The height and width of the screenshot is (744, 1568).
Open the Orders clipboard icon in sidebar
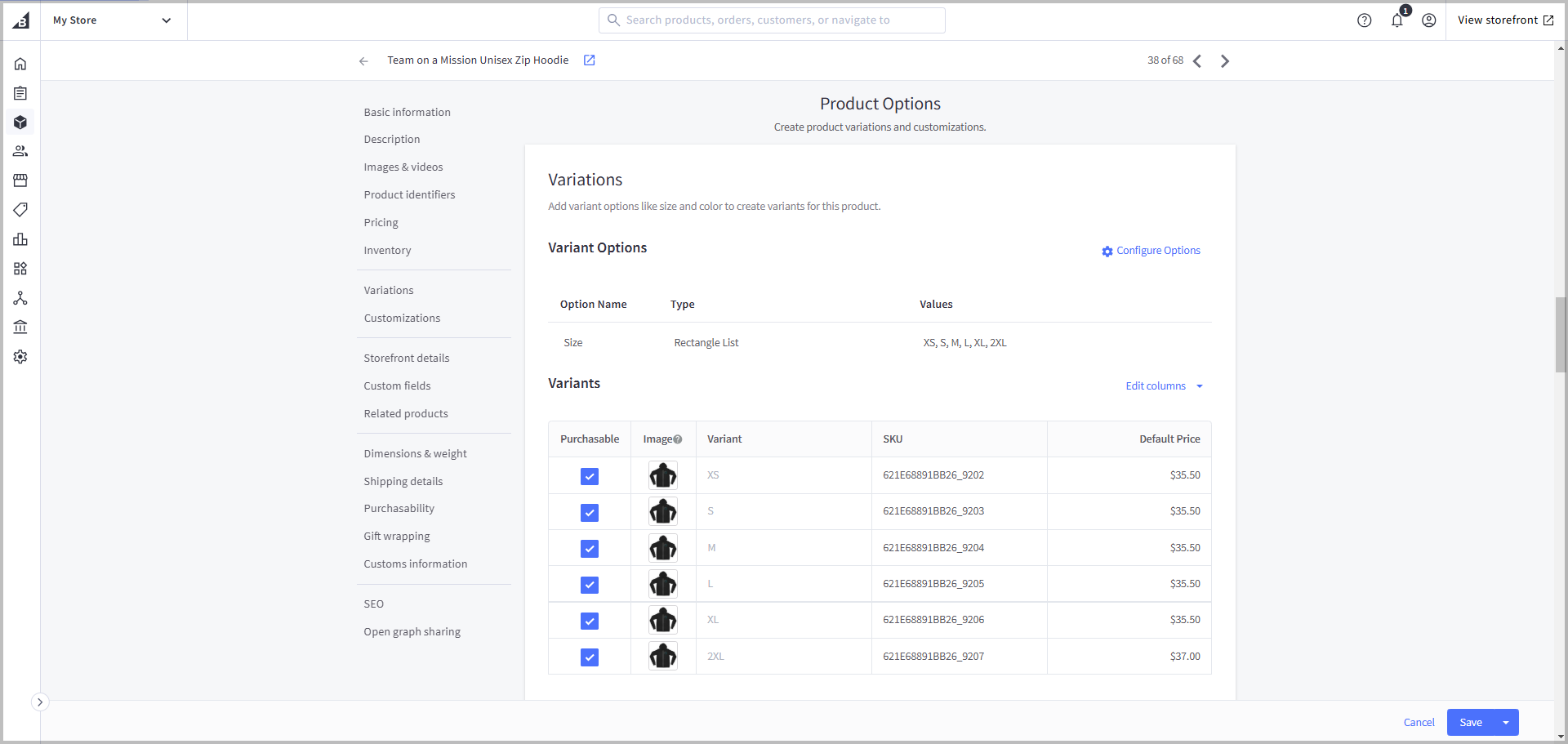click(20, 93)
